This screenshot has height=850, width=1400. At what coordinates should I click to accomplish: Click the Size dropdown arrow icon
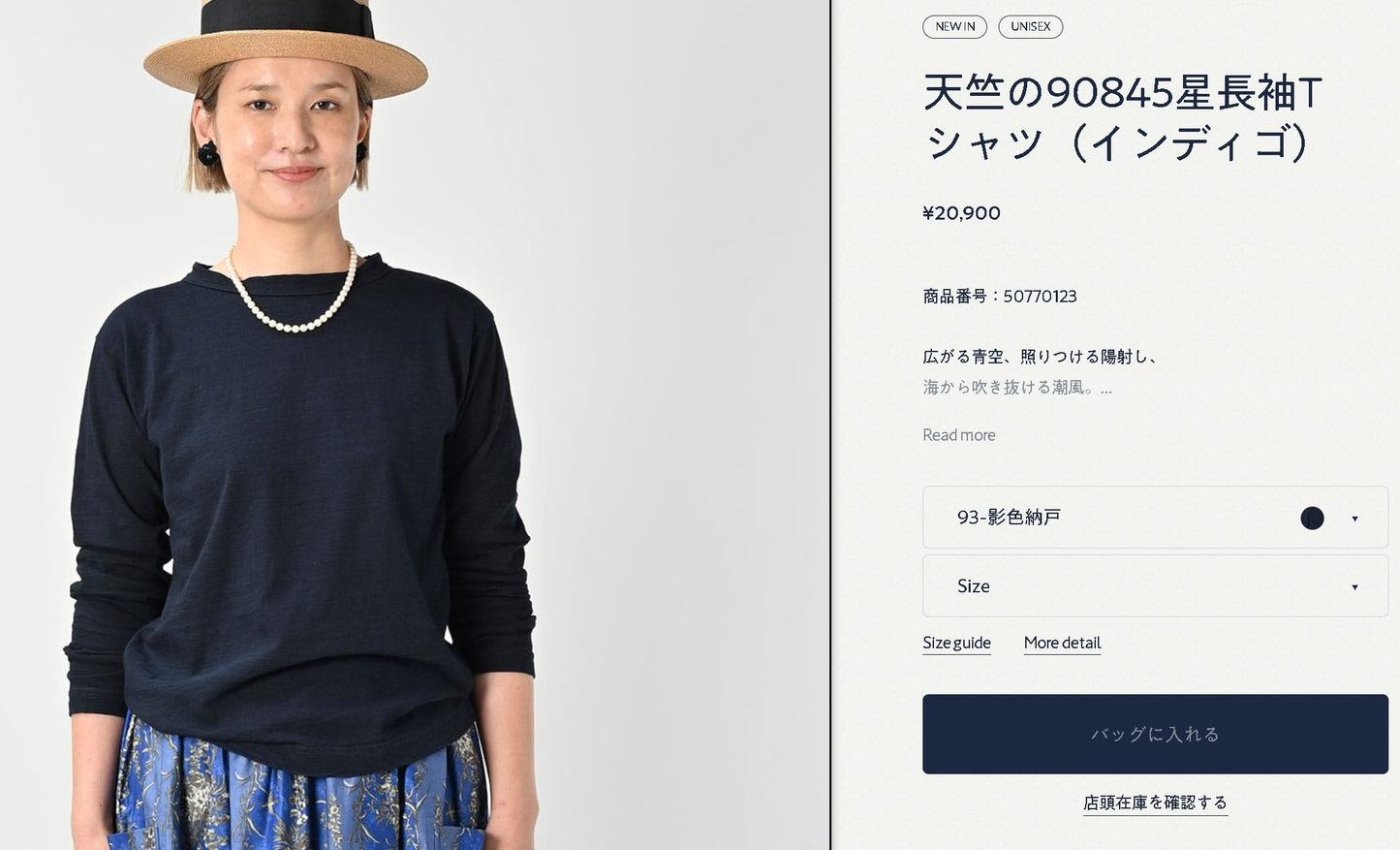coord(1354,587)
